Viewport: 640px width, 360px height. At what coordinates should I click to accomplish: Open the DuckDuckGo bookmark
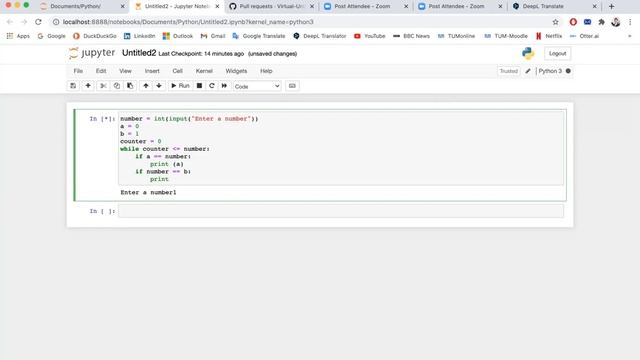coord(95,36)
